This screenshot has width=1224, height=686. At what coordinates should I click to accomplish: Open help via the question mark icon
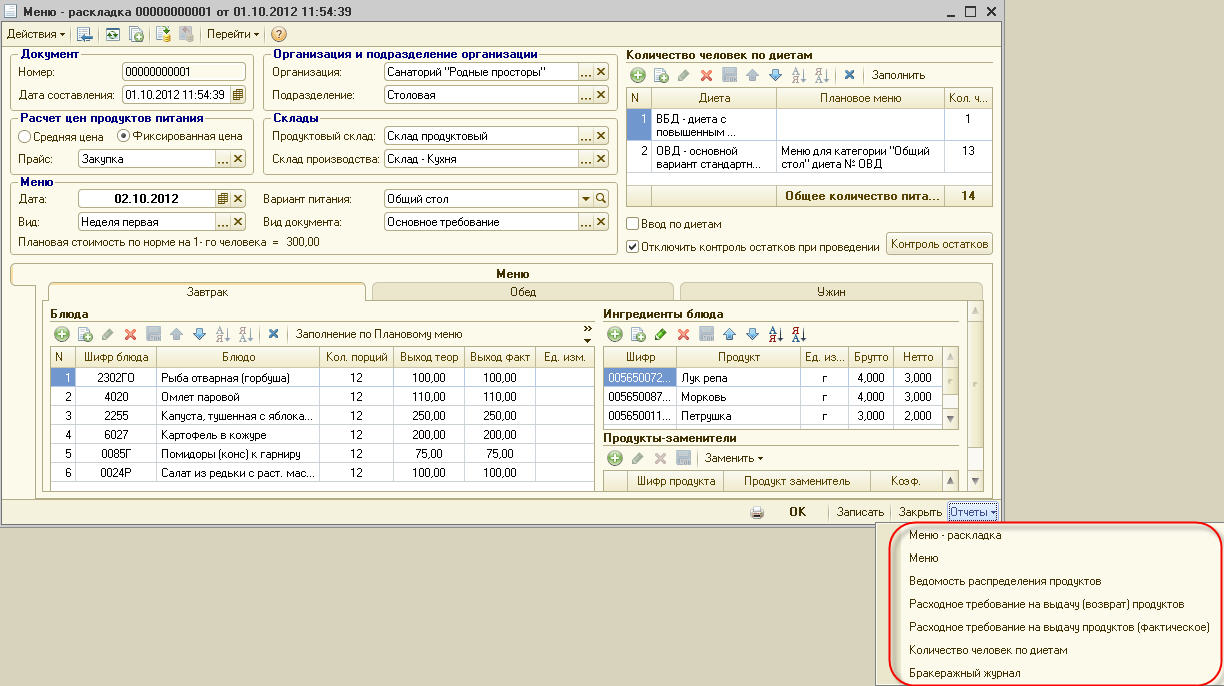[279, 34]
